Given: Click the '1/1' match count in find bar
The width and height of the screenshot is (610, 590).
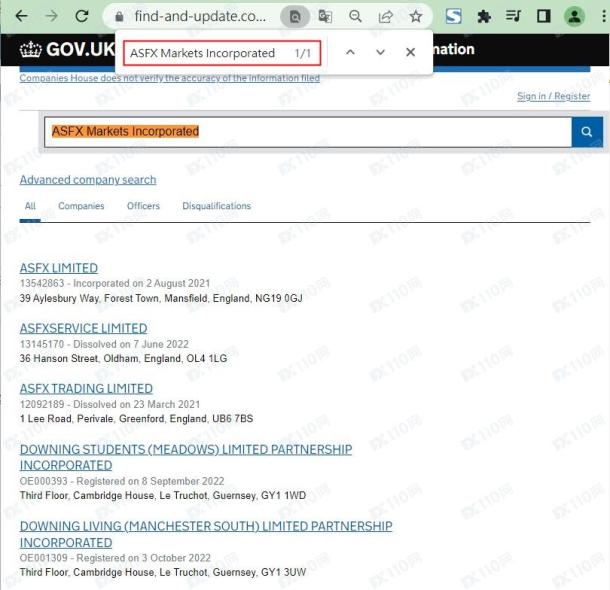Looking at the screenshot, I should (303, 53).
